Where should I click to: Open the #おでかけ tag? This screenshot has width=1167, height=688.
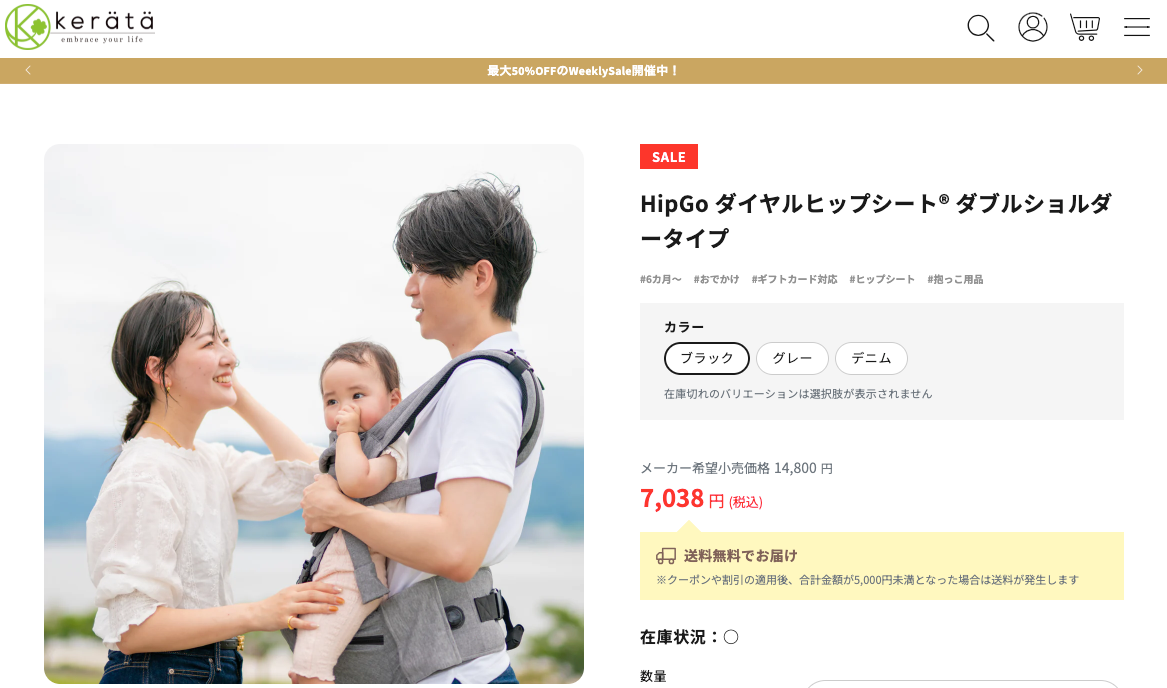[716, 279]
